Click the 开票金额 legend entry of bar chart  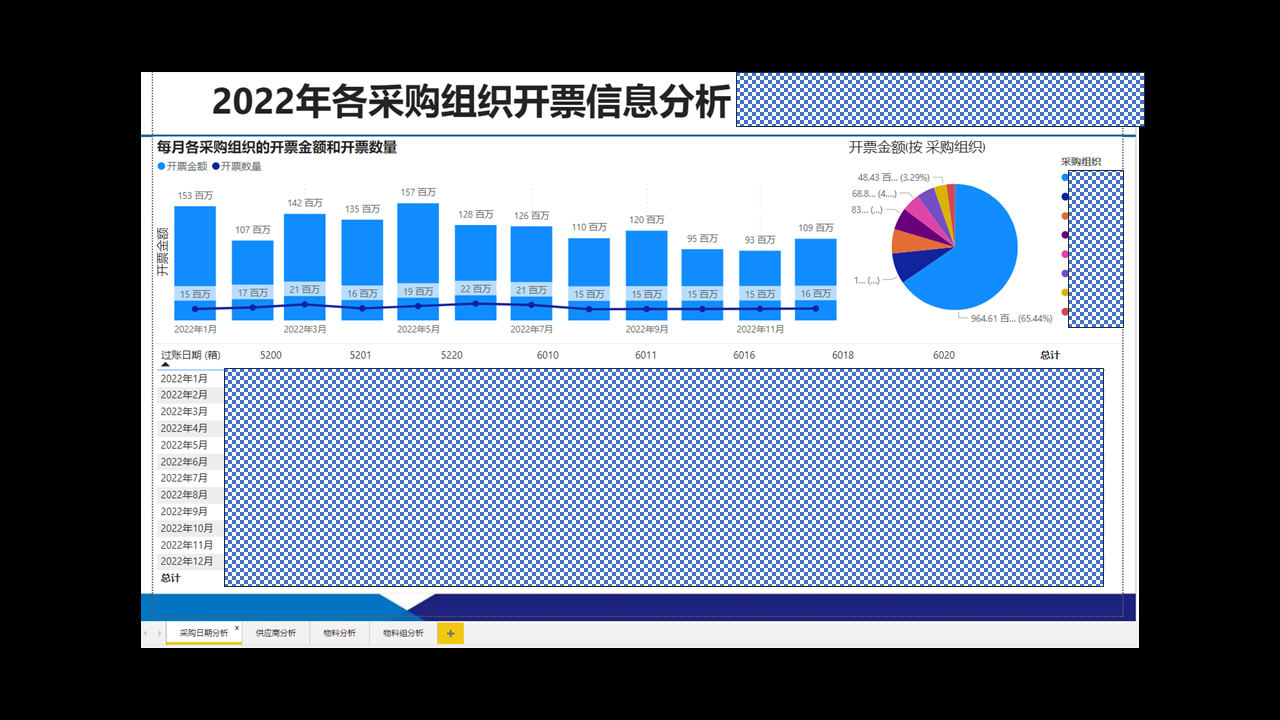[182, 166]
